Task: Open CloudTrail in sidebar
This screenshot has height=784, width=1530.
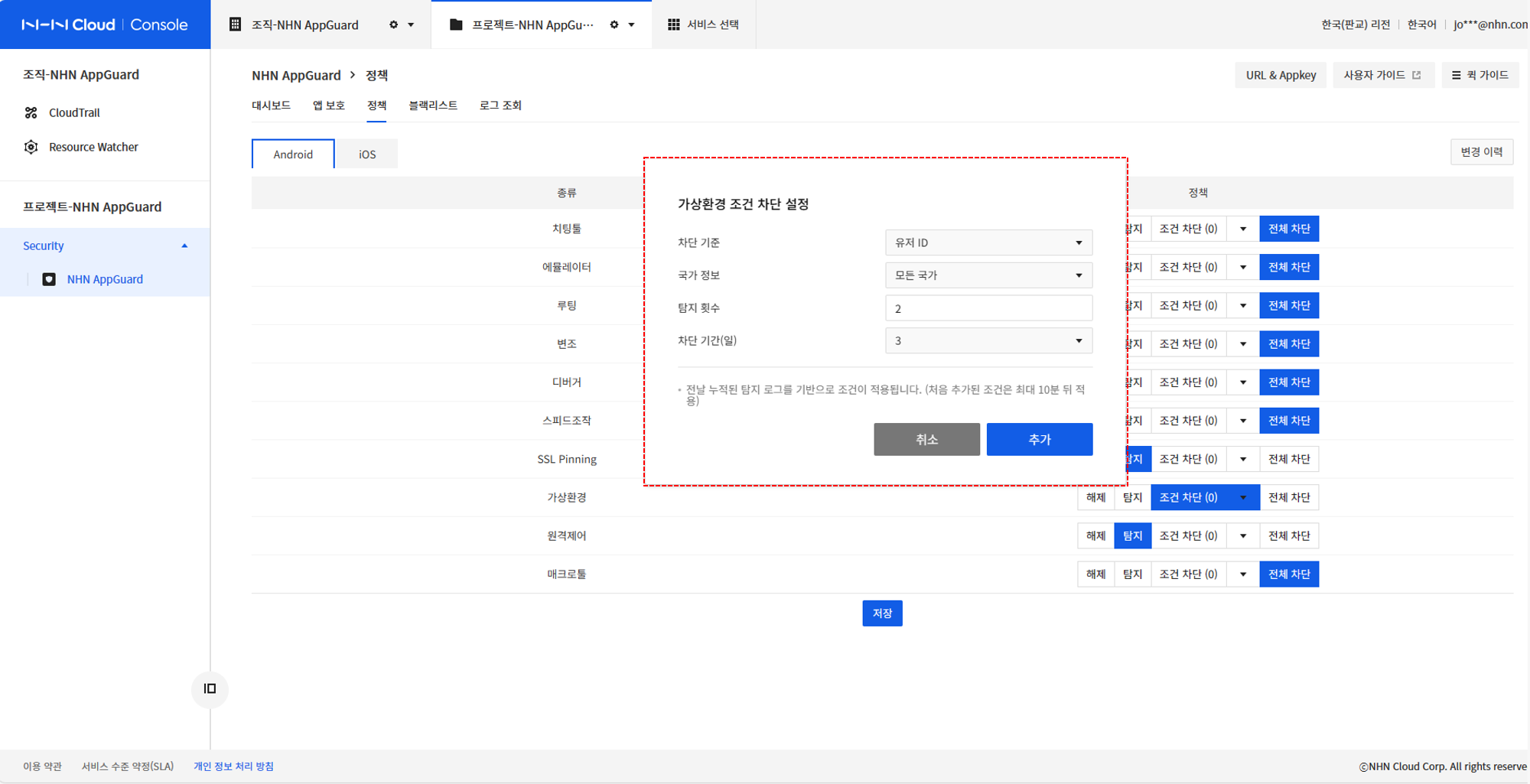Action: coord(74,112)
